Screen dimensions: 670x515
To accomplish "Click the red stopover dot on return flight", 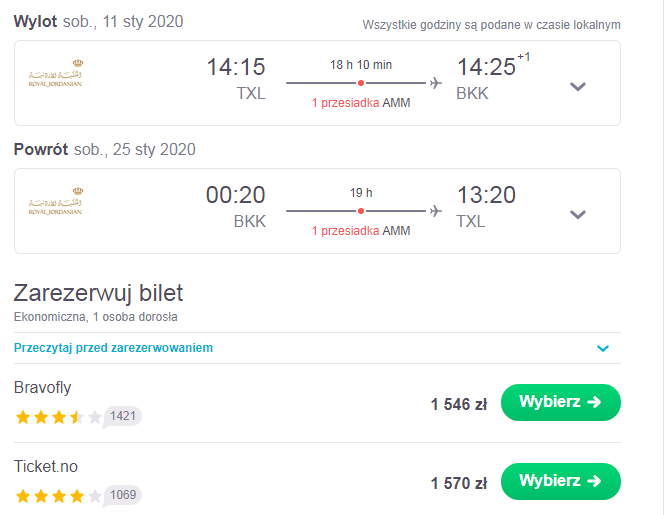I will click(x=361, y=211).
